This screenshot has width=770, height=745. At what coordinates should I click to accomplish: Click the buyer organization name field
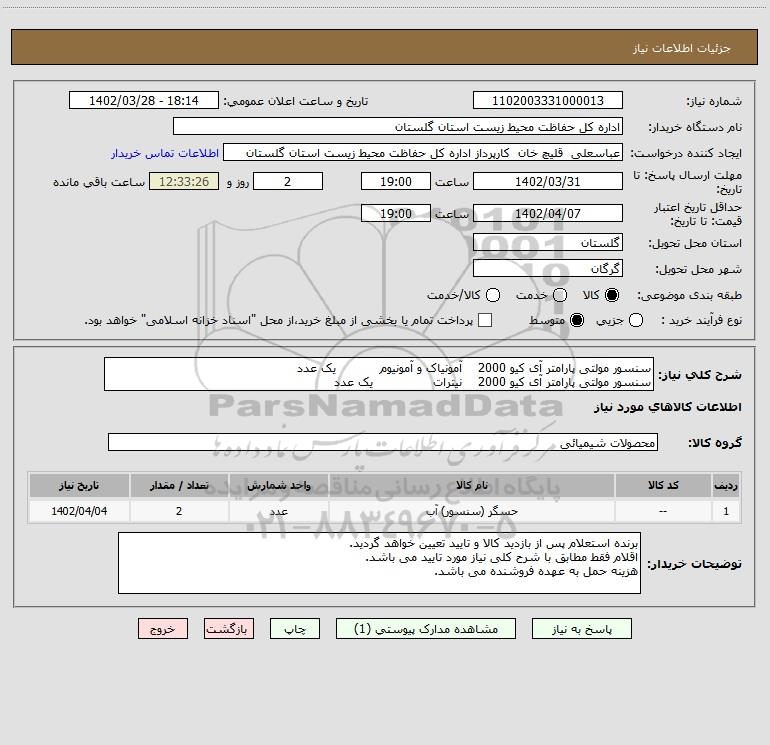398,127
